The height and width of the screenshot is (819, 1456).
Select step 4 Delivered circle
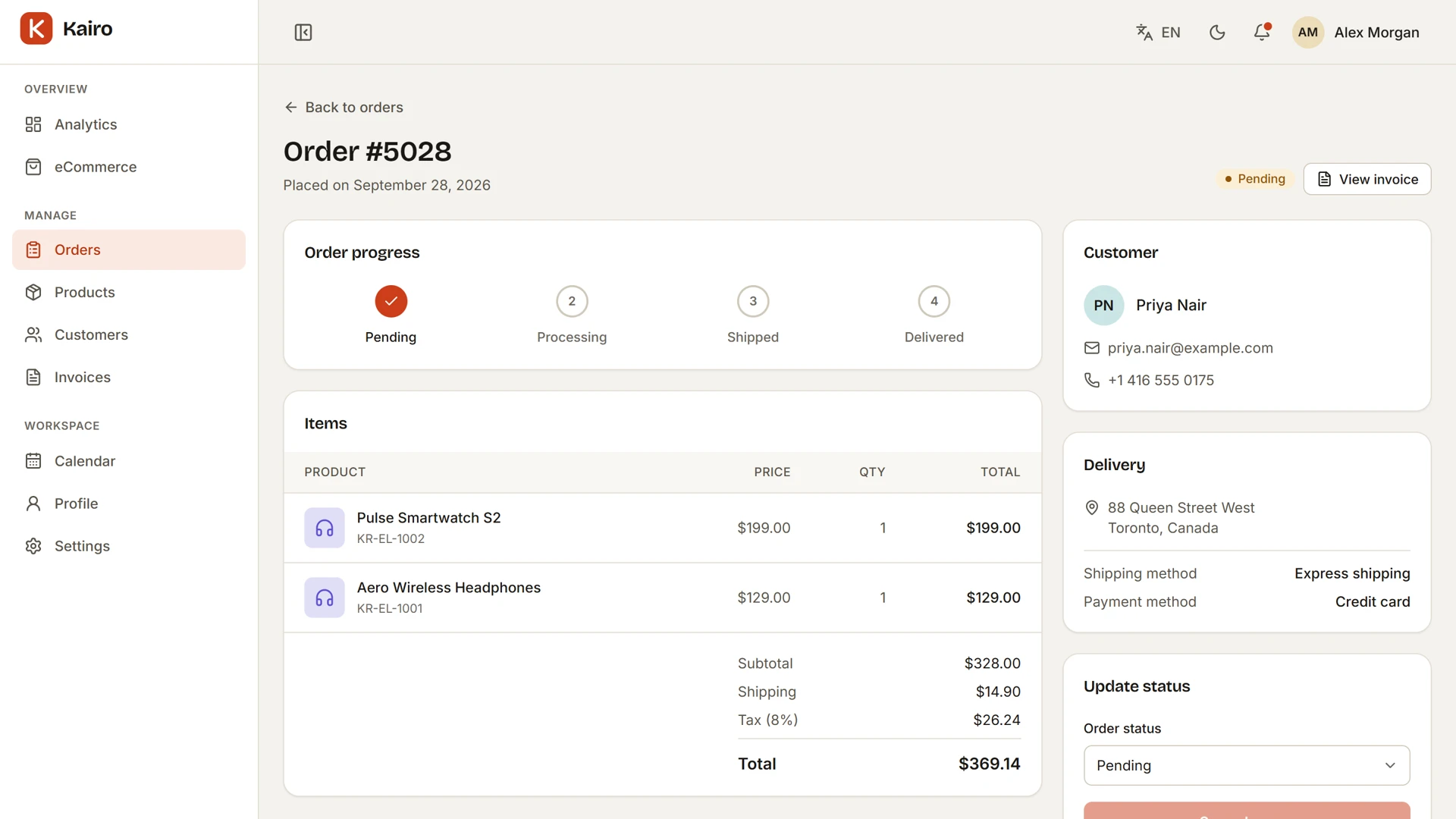(x=934, y=302)
